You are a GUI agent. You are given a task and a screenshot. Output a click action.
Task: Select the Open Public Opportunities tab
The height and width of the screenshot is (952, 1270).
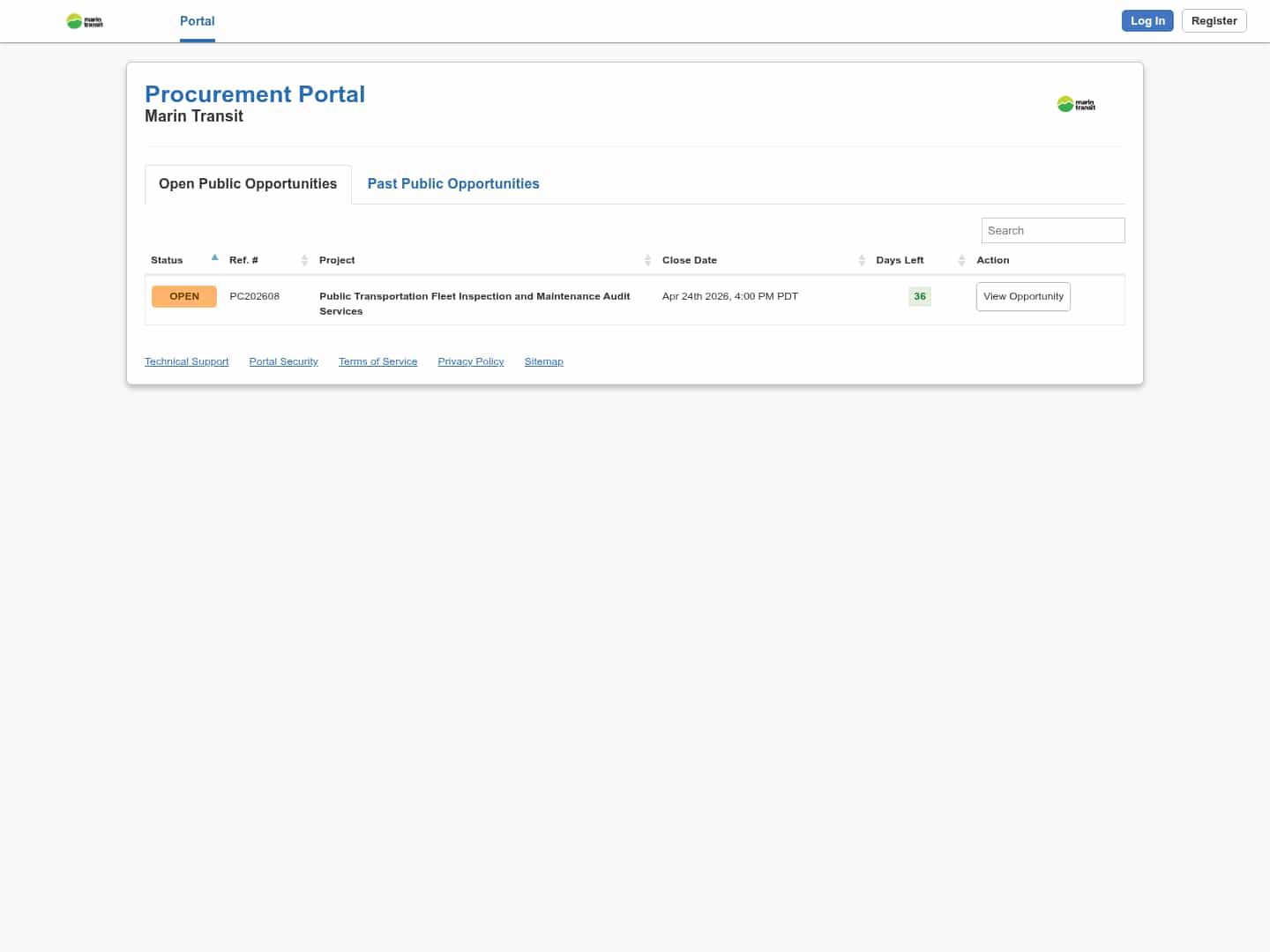pyautogui.click(x=248, y=183)
